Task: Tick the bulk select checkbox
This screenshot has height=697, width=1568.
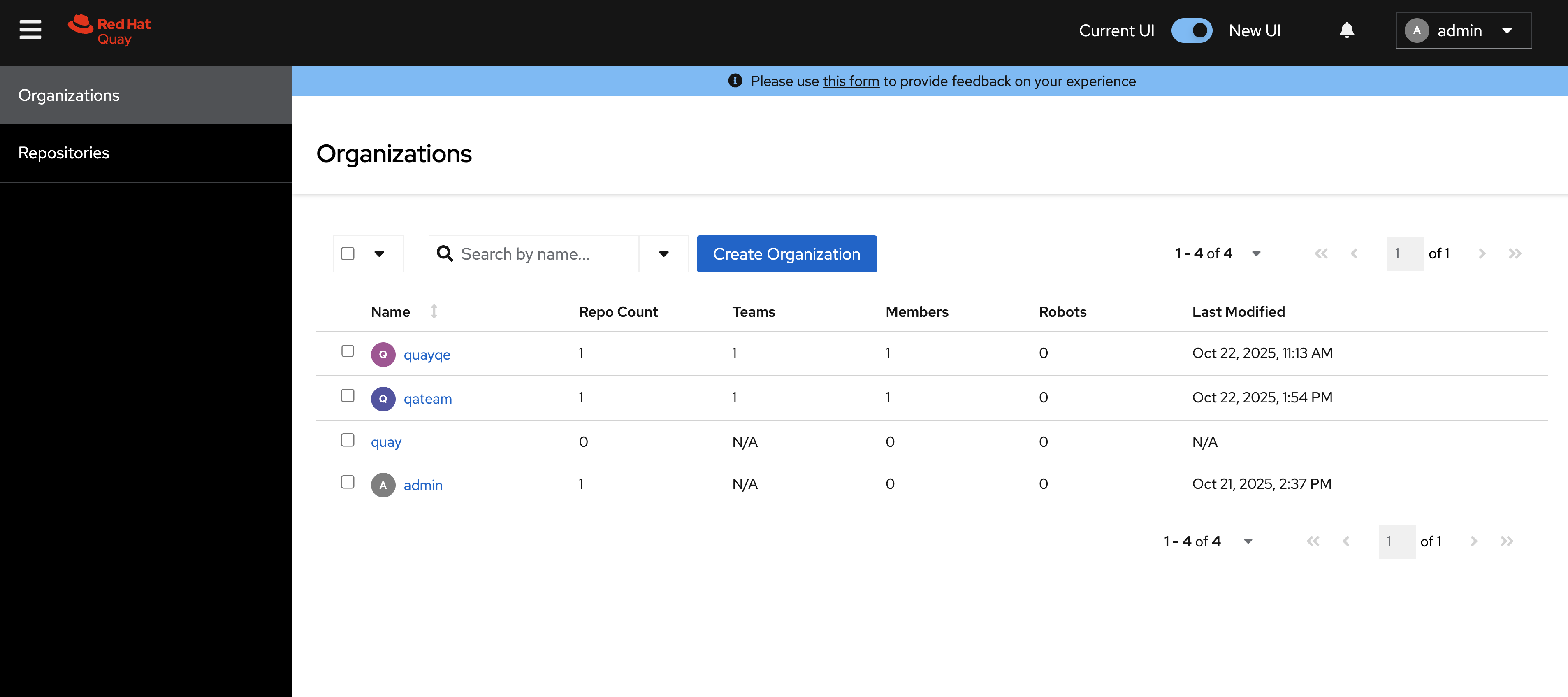Action: click(348, 253)
